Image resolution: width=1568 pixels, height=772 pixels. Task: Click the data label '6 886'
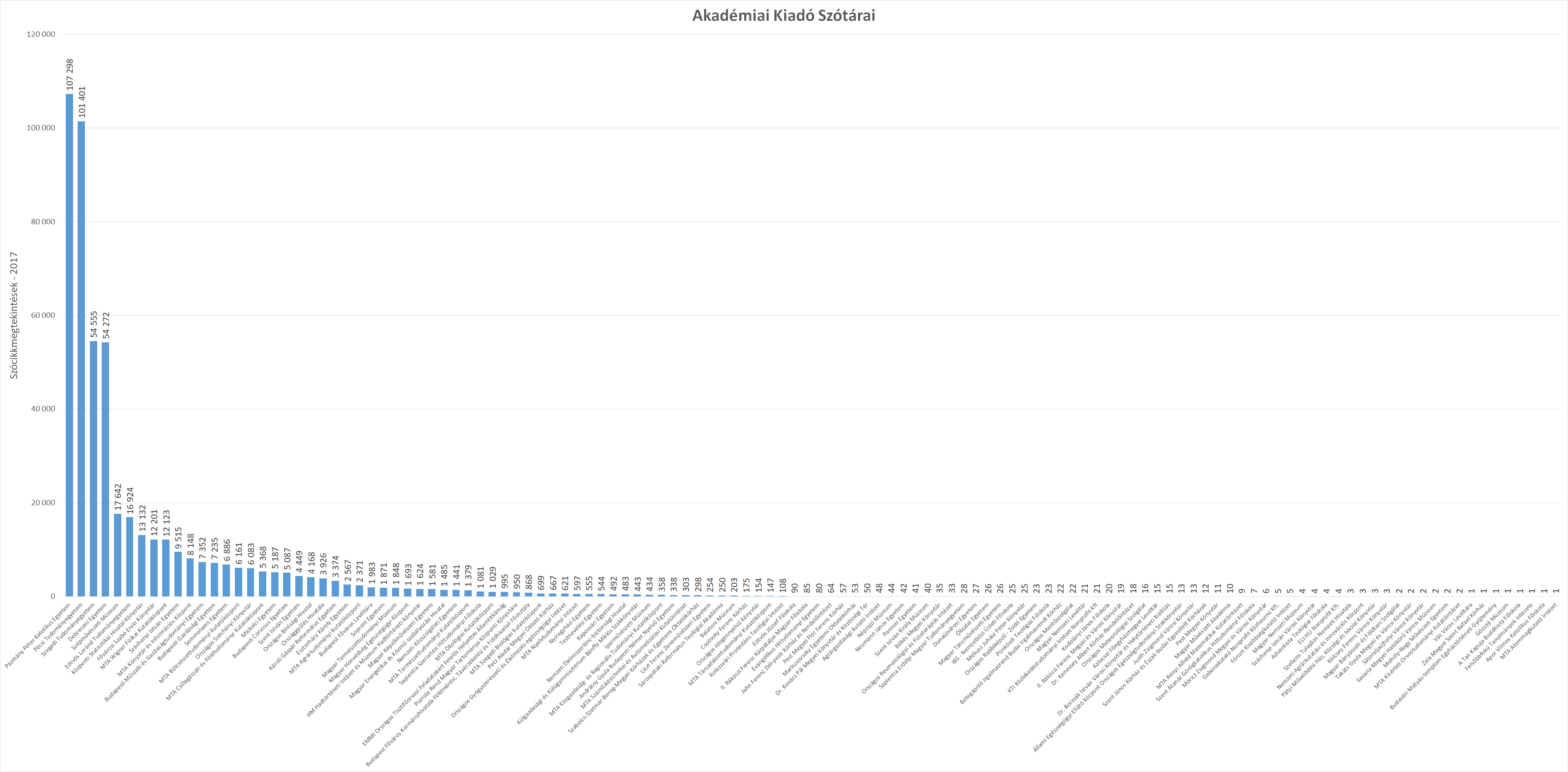pos(226,550)
